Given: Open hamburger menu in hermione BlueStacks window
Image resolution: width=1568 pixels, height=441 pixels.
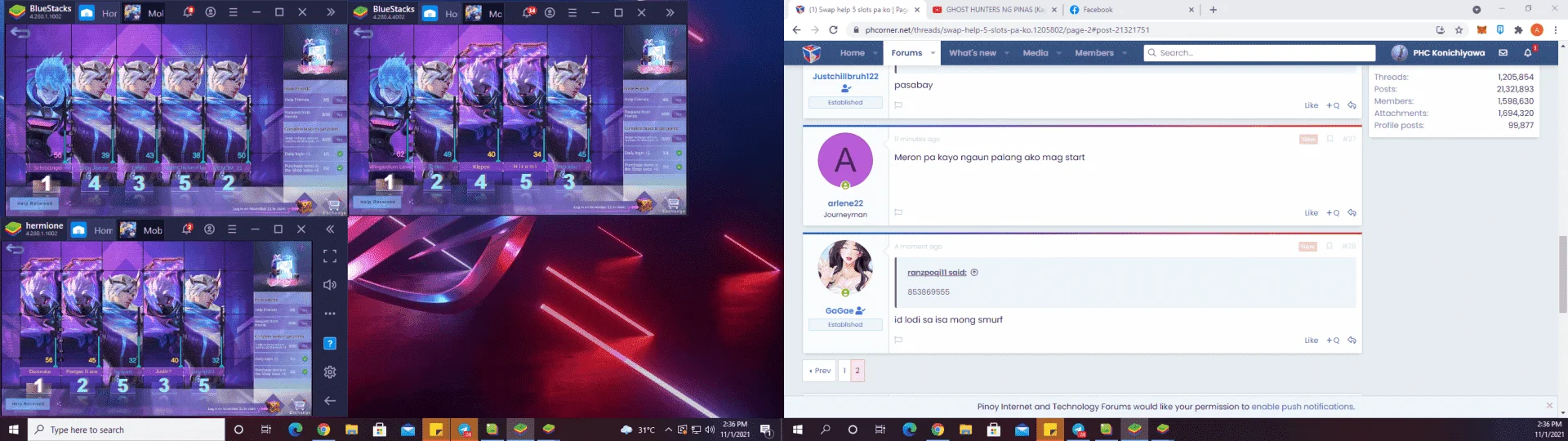Looking at the screenshot, I should (232, 229).
